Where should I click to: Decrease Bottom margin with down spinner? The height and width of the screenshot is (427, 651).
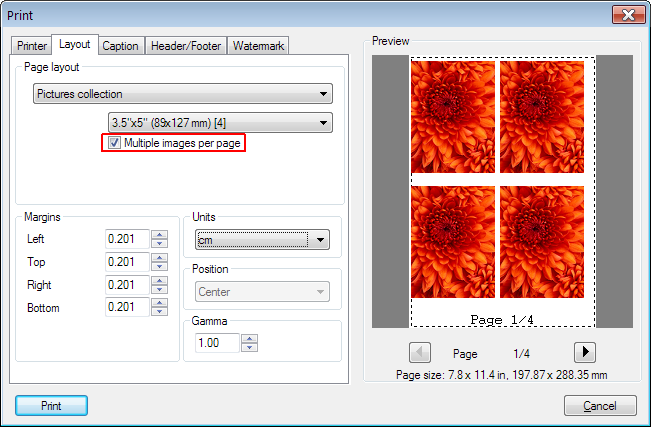[159, 312]
